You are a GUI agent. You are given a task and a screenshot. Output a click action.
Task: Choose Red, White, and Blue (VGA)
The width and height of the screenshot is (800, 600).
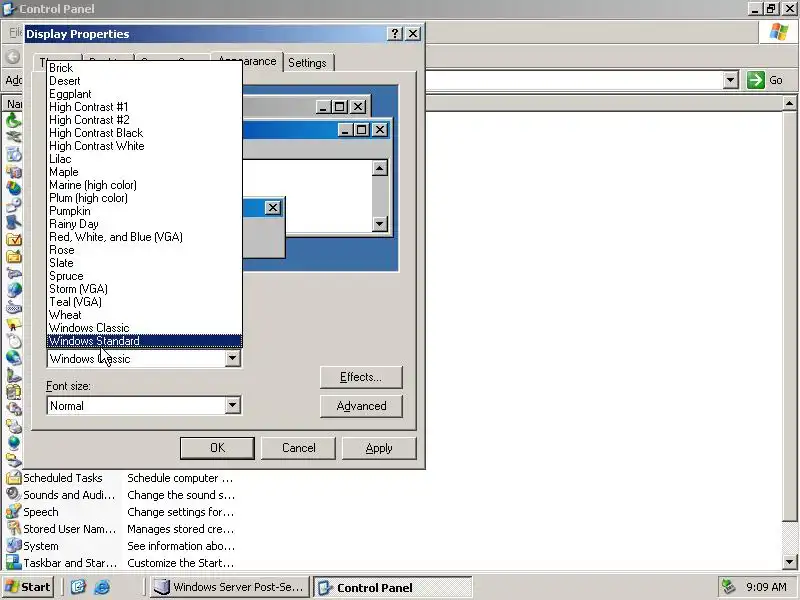144,237
